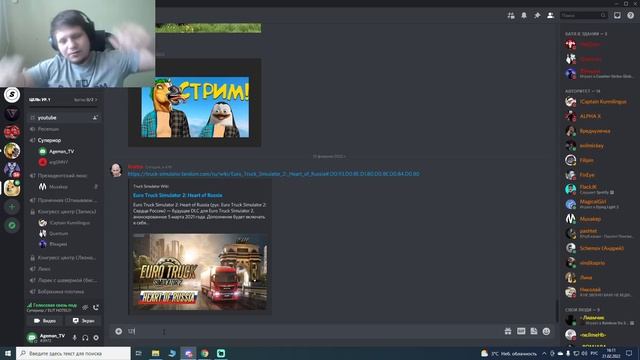Open File Explorer from taskbar
640x360 pixels.
[156, 353]
